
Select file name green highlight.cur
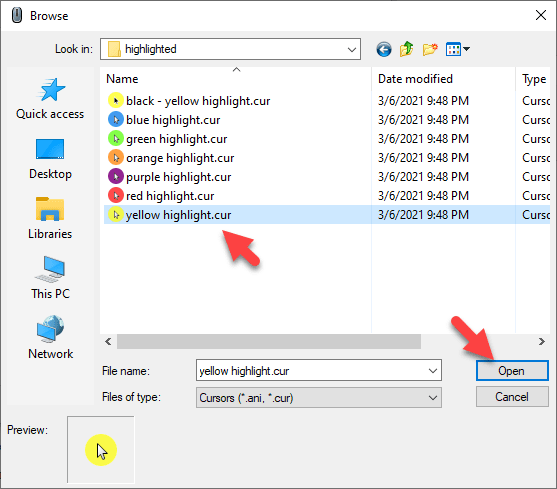click(x=177, y=139)
